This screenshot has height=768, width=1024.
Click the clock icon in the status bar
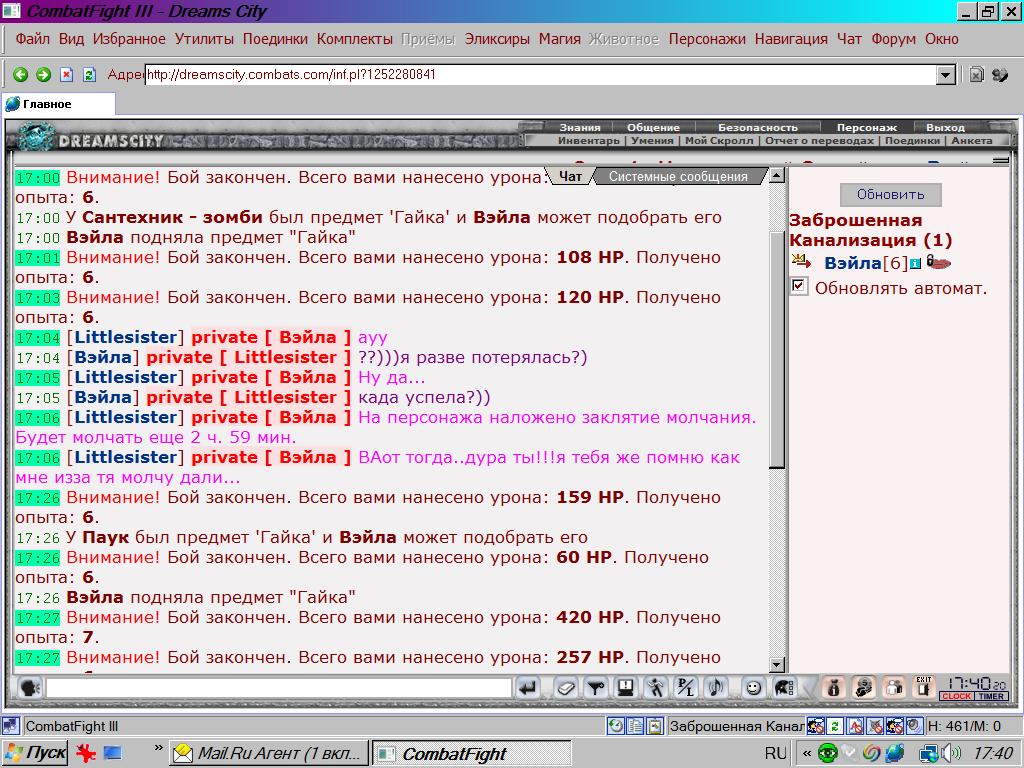pyautogui.click(x=615, y=726)
